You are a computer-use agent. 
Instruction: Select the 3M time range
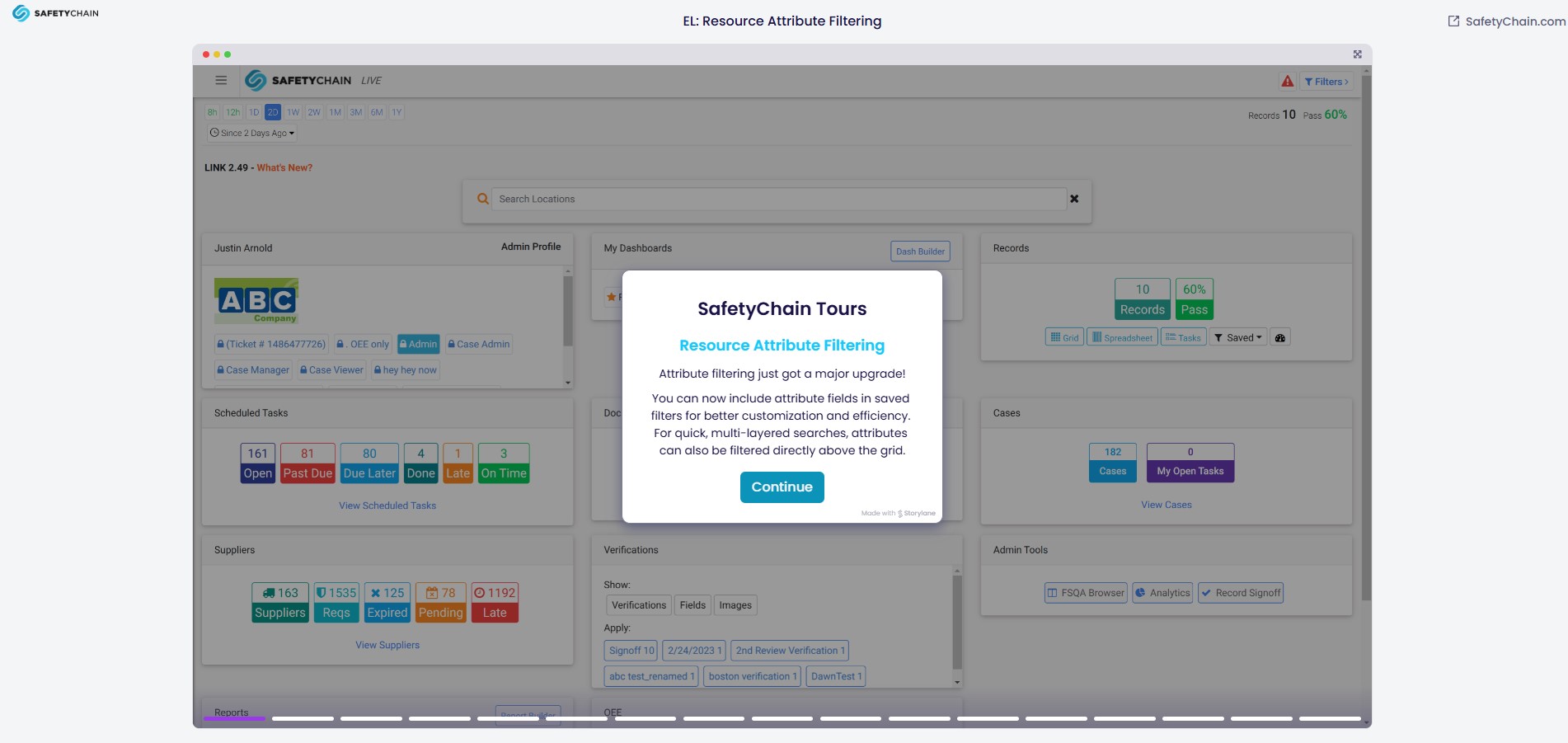(356, 112)
